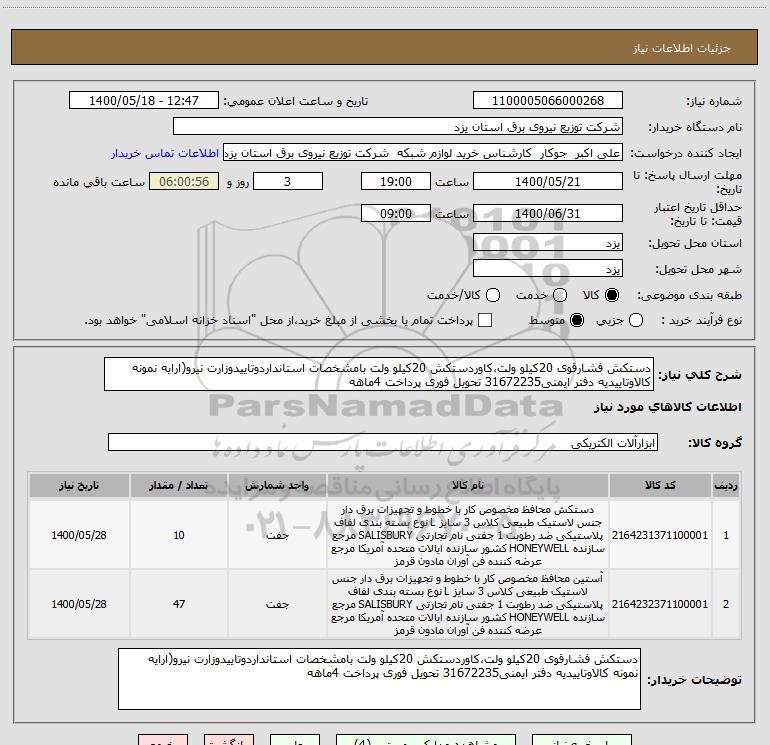770x745 pixels.
Task: Click the buyer name field شرکت توزیع نیروی برق
Action: click(x=398, y=127)
